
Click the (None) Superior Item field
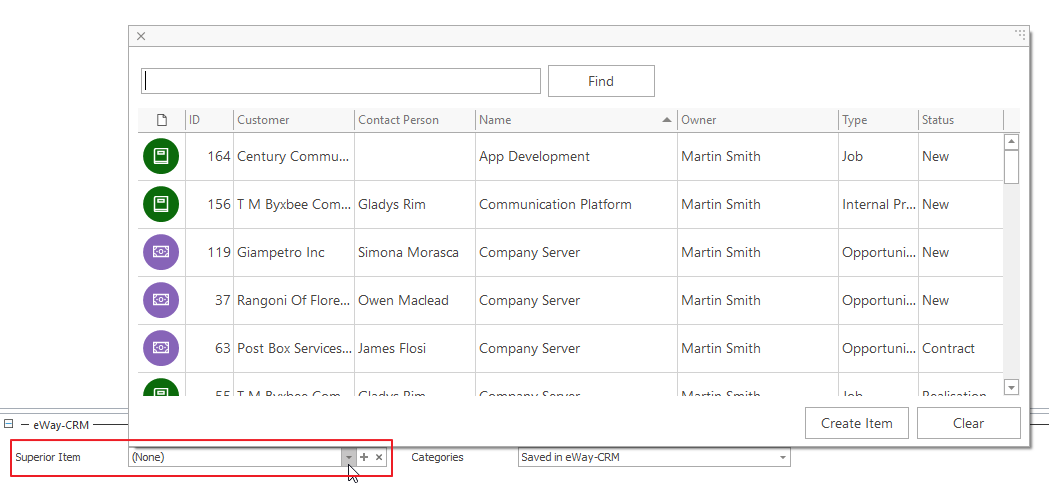coord(235,457)
